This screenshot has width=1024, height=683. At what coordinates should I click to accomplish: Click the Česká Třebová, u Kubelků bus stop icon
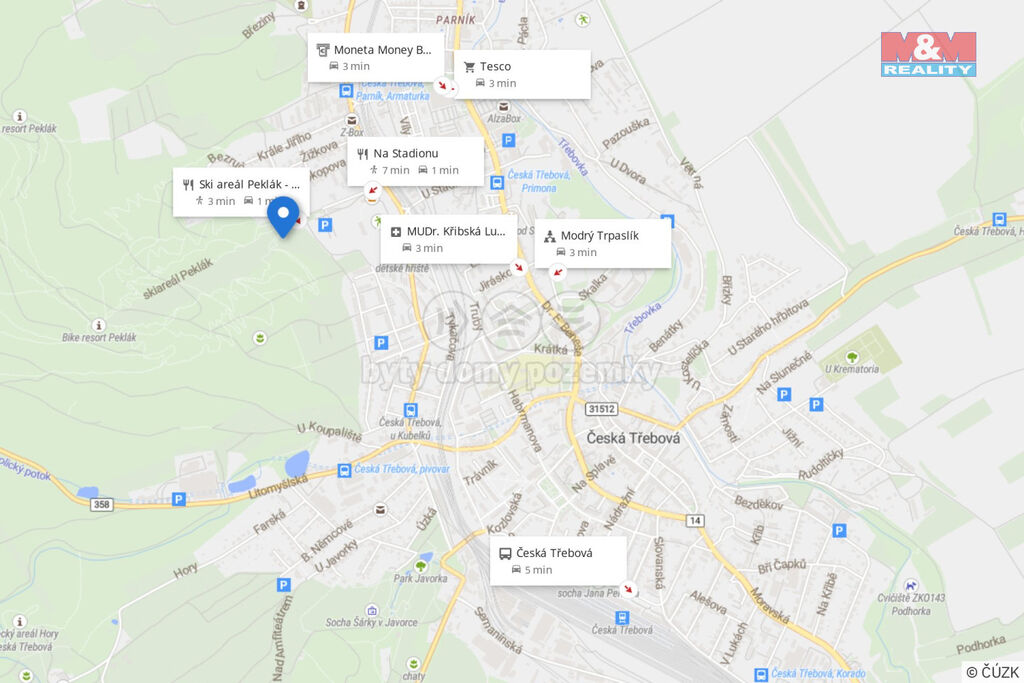(411, 410)
